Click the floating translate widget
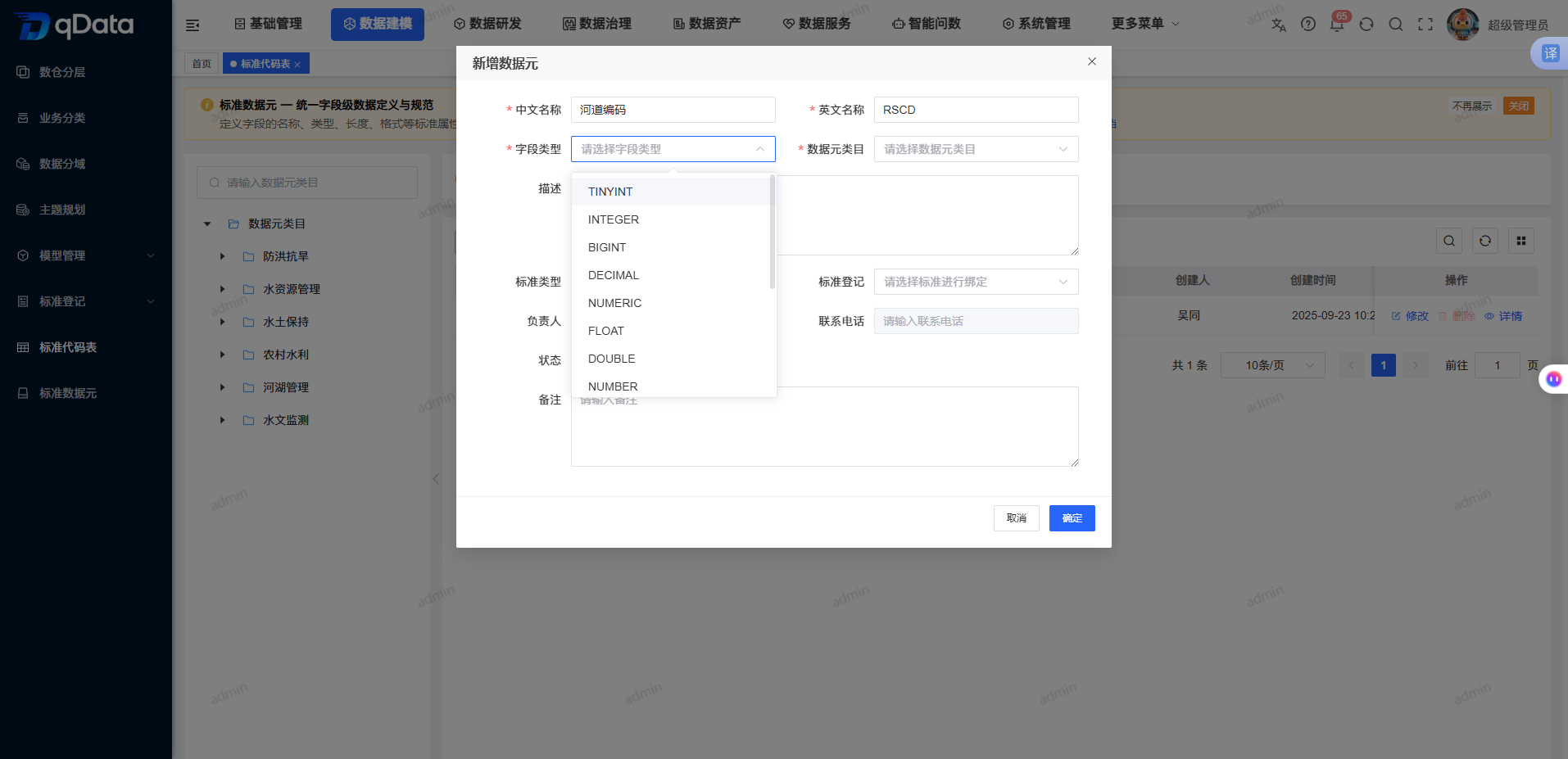The image size is (1568, 759). point(1550,53)
